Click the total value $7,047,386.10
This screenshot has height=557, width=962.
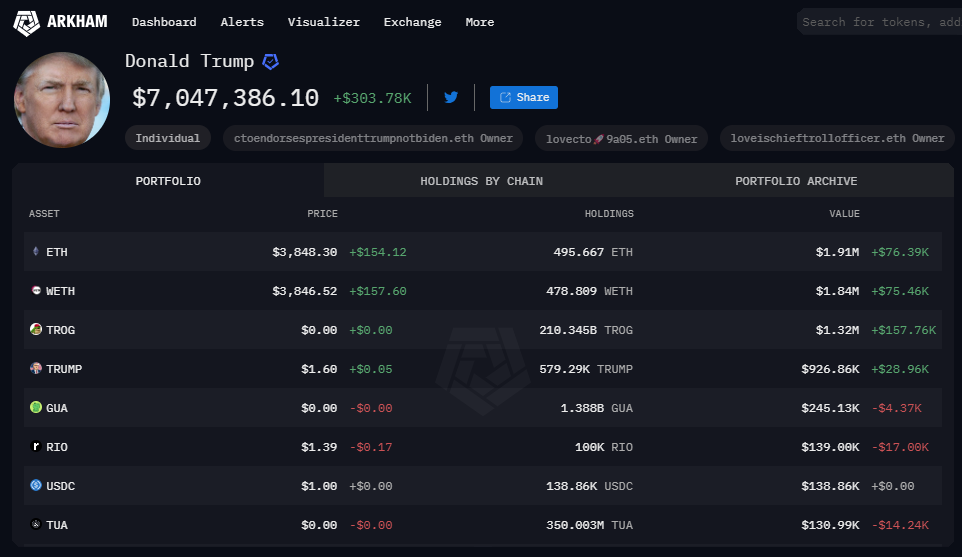226,98
